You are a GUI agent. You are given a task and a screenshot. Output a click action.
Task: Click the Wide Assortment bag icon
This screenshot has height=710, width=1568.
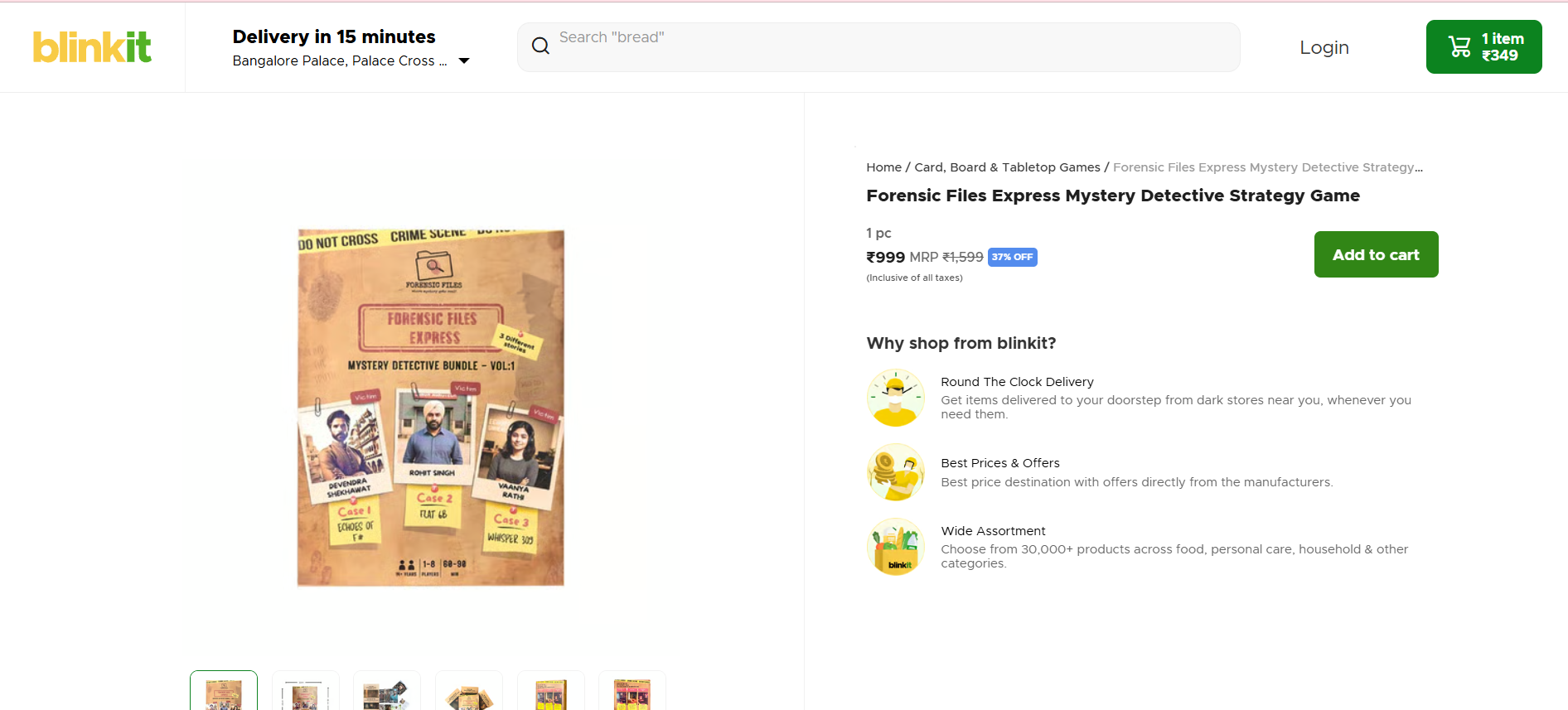click(895, 547)
